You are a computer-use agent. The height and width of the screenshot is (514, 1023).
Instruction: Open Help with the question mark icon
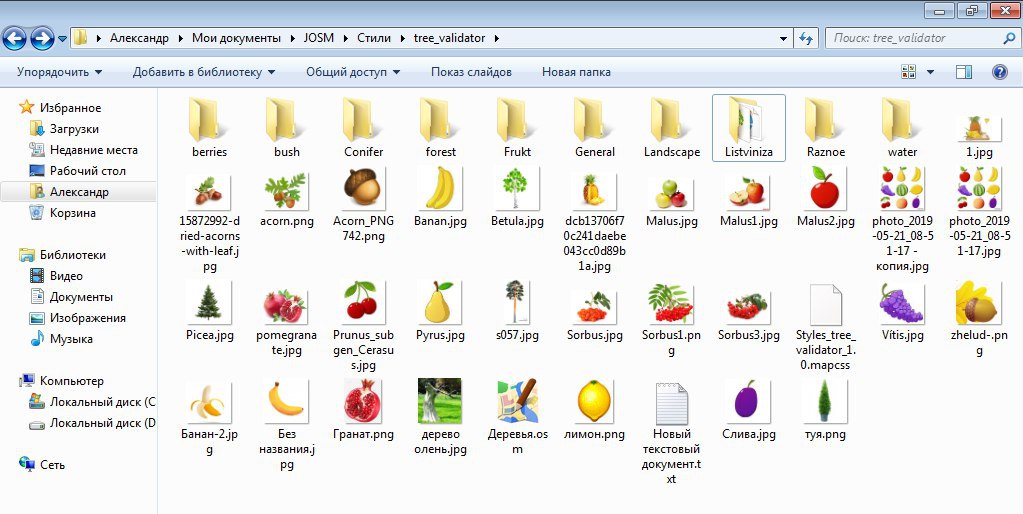point(1000,72)
